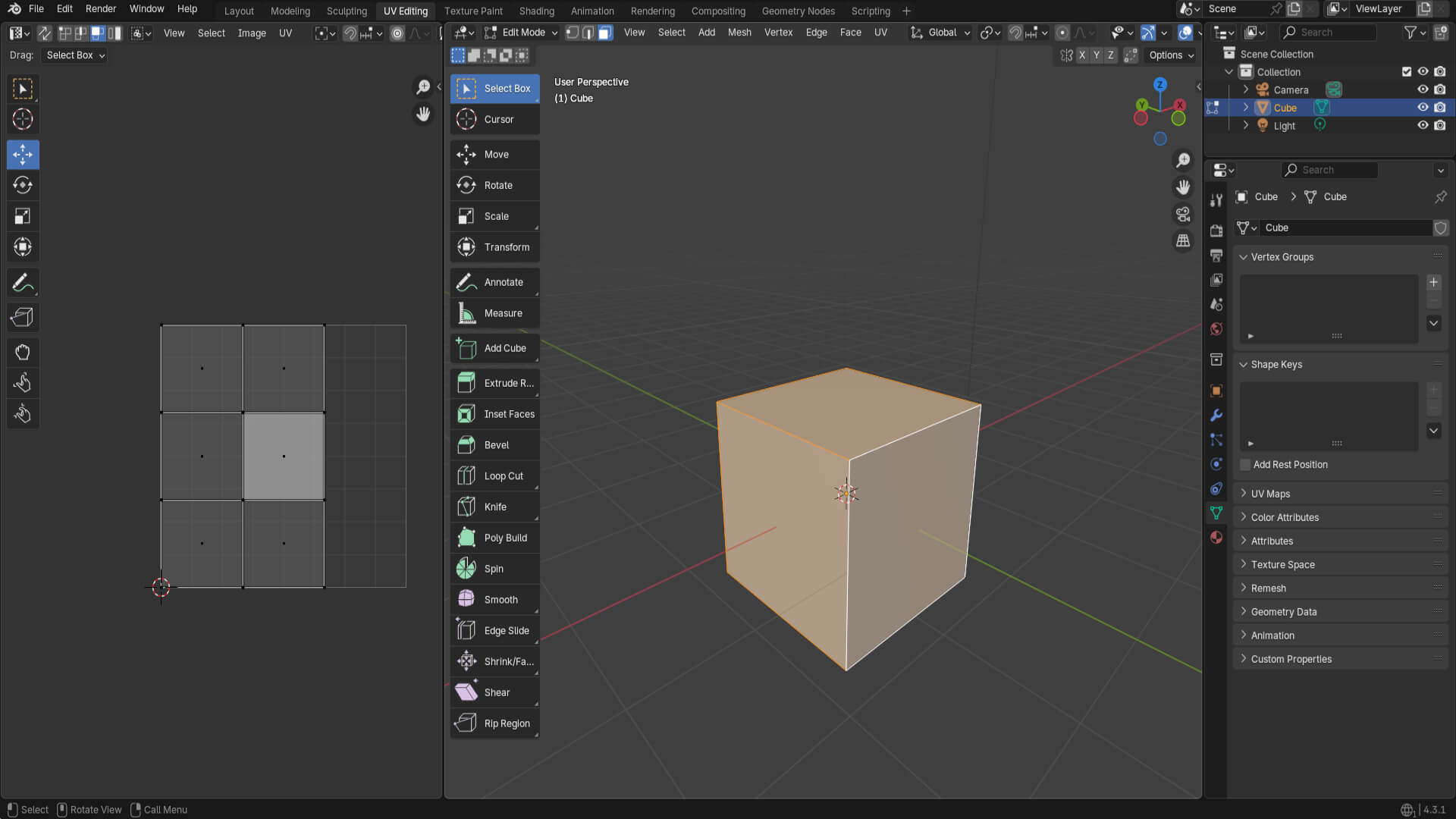This screenshot has width=1456, height=819.
Task: Choose the Grab tool in UV editor
Action: [23, 352]
